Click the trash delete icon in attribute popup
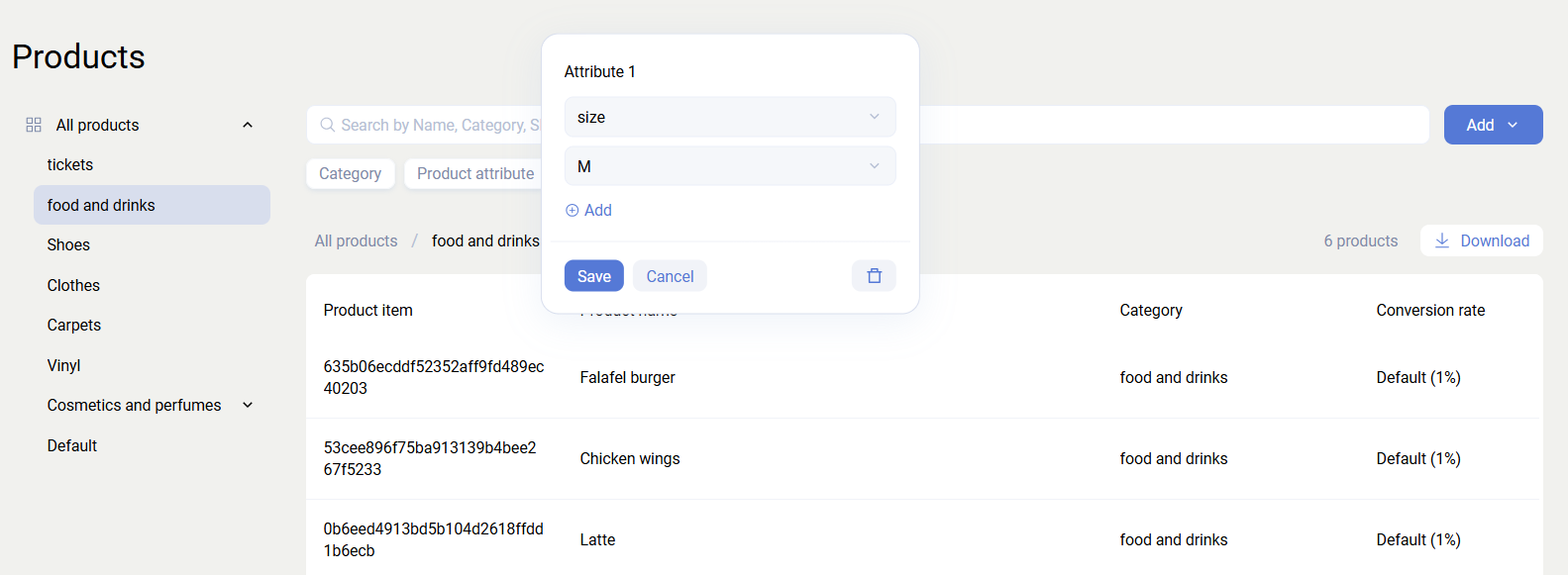Image resolution: width=1568 pixels, height=575 pixels. pyautogui.click(x=874, y=276)
